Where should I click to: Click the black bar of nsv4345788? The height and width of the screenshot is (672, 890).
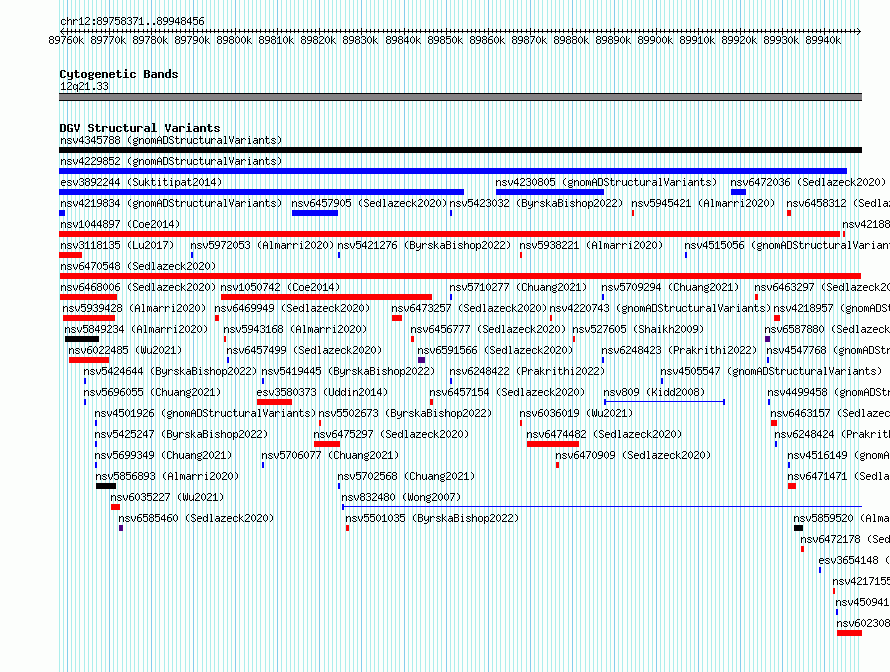tap(460, 150)
